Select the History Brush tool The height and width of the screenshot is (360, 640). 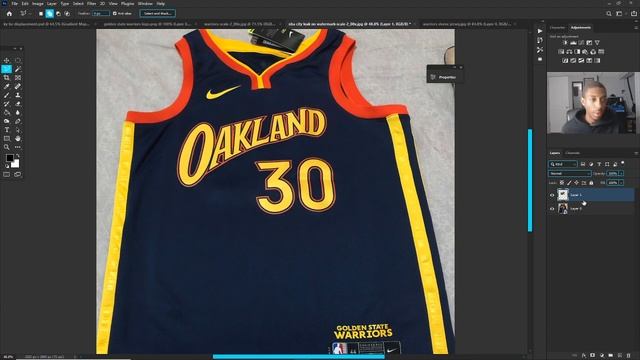coord(7,104)
